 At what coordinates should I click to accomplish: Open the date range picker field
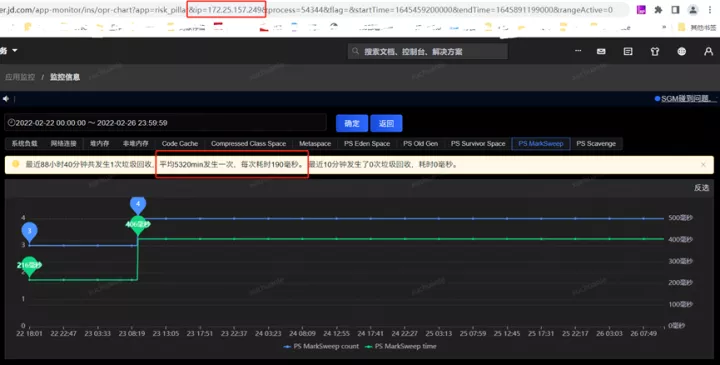coord(165,123)
